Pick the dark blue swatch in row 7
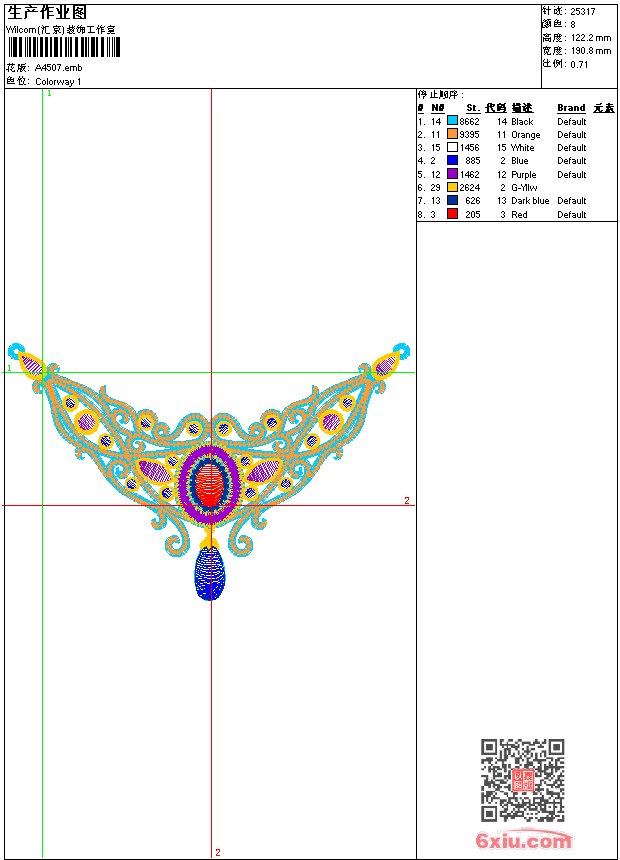The image size is (620, 860). point(452,200)
